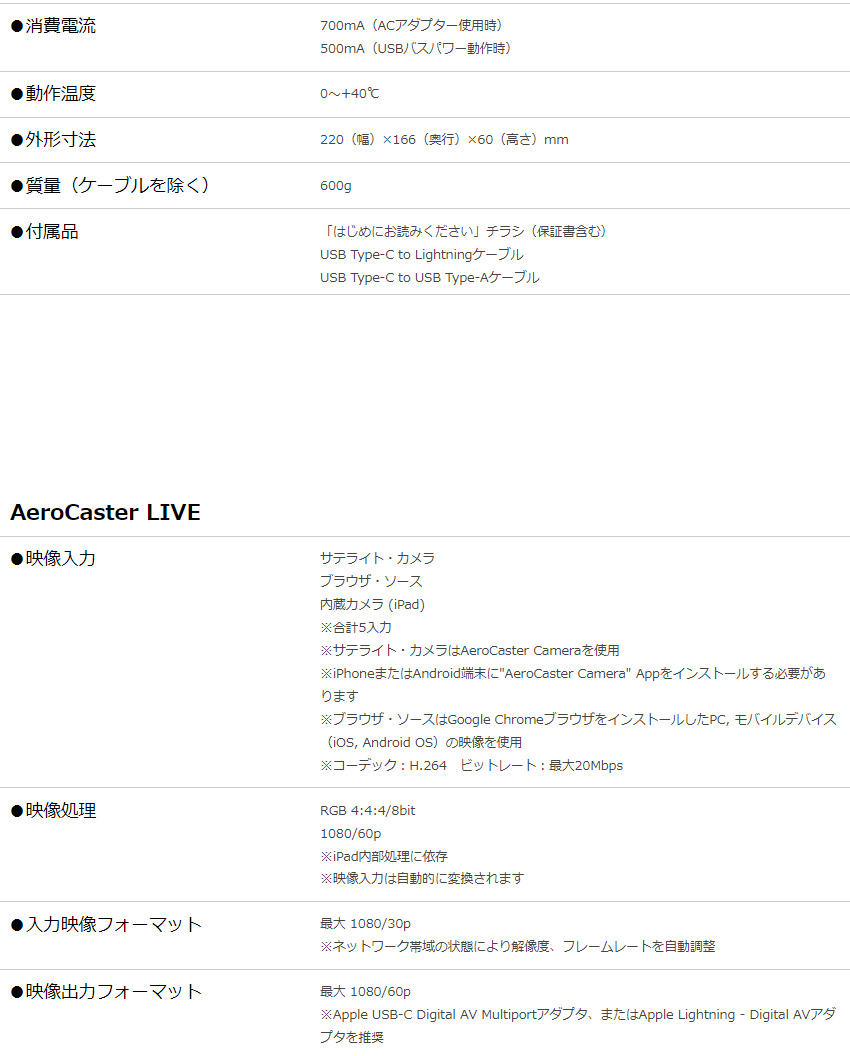The image size is (850, 1056).
Task: Click the 最大 1080/30p value
Action: pos(365,924)
